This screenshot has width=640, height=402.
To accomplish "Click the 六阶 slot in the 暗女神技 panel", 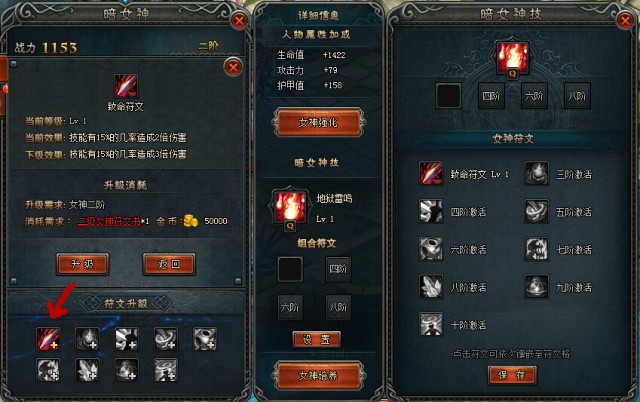I will 533,96.
